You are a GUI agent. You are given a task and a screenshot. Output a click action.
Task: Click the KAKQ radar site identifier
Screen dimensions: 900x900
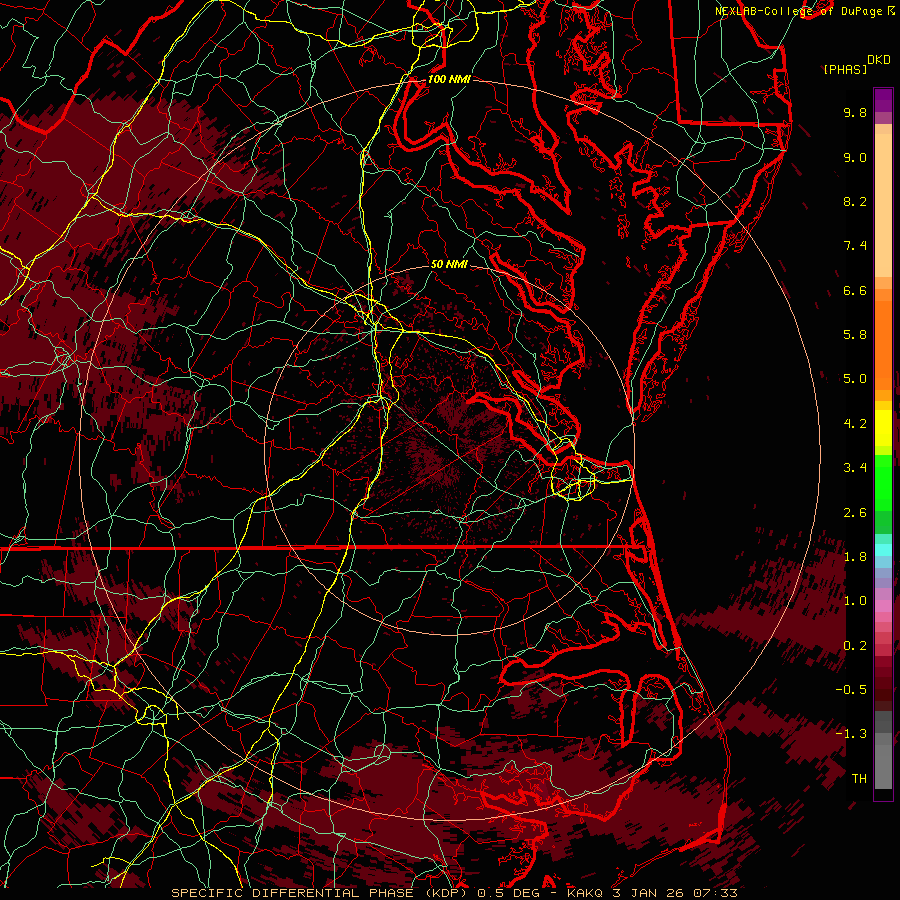(585, 893)
